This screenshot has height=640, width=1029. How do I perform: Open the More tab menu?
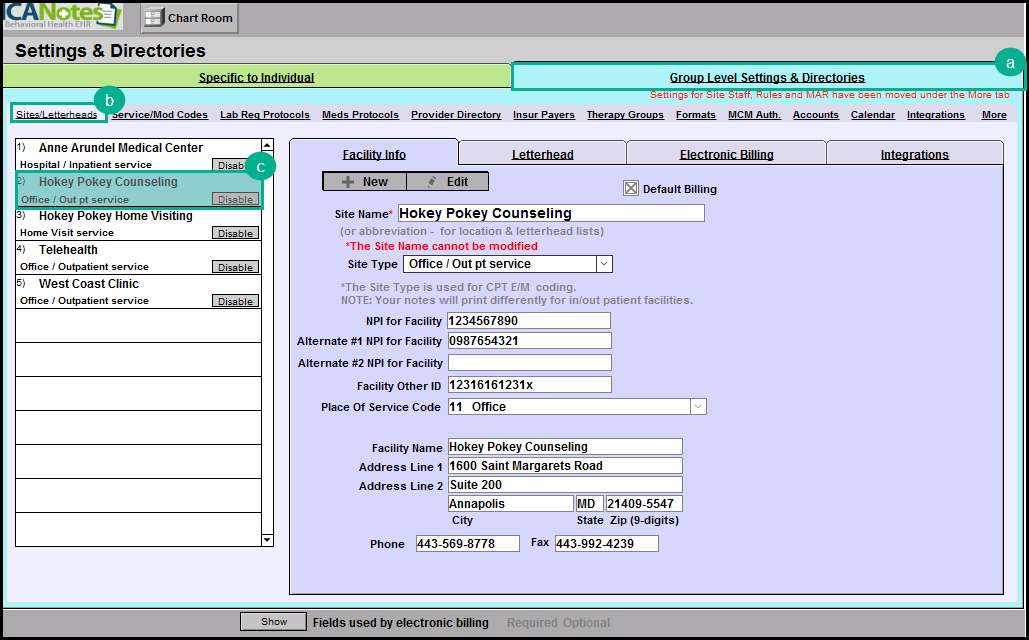(x=993, y=115)
